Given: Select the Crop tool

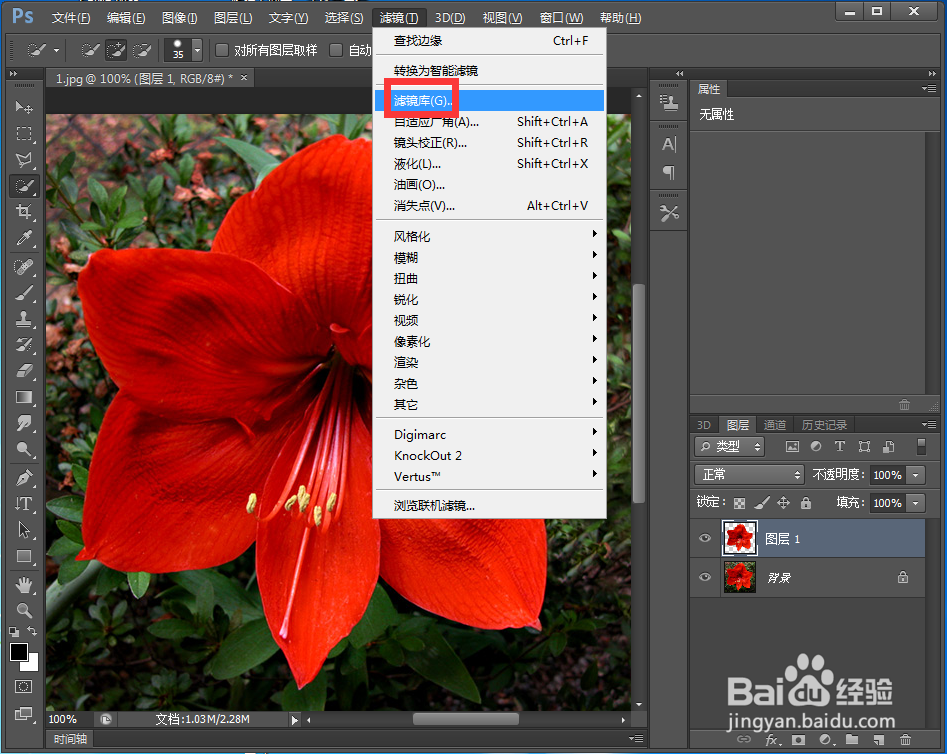Looking at the screenshot, I should (24, 211).
